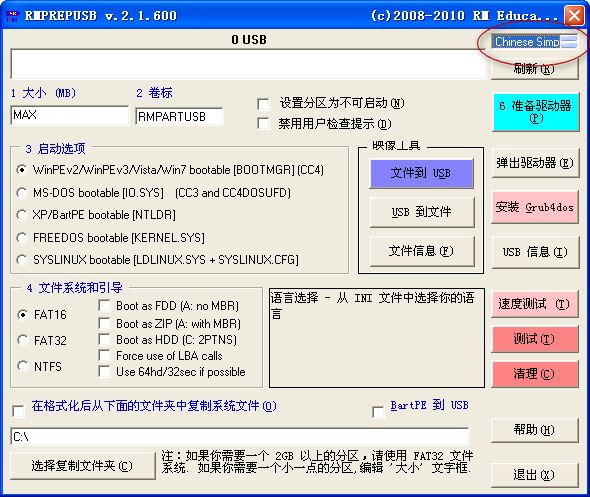Select SYSLINUX bootable [LDLINUX.SYS] option
This screenshot has width=590, height=497.
pyautogui.click(x=22, y=260)
